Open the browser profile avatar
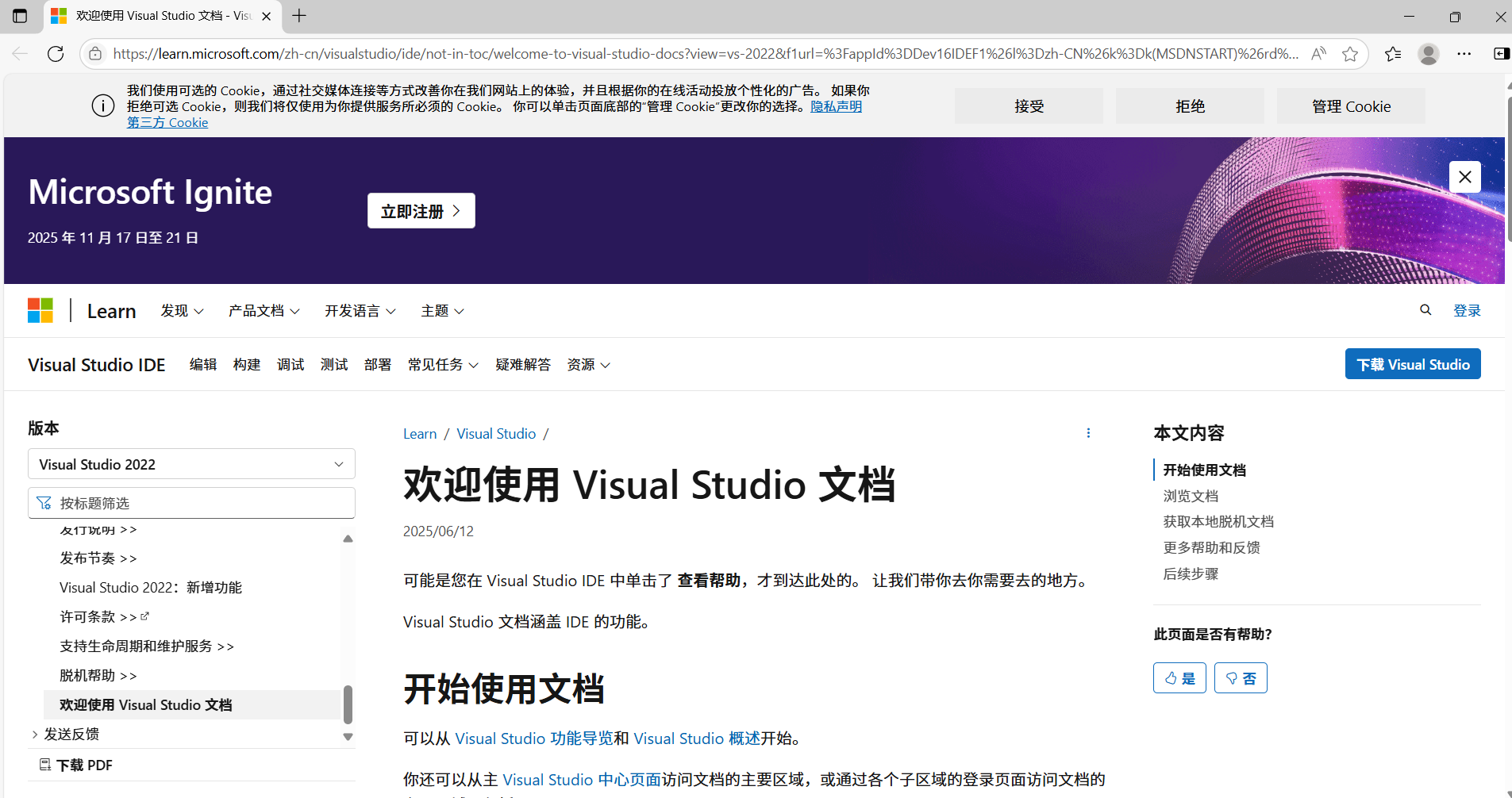The image size is (1512, 798). point(1429,54)
